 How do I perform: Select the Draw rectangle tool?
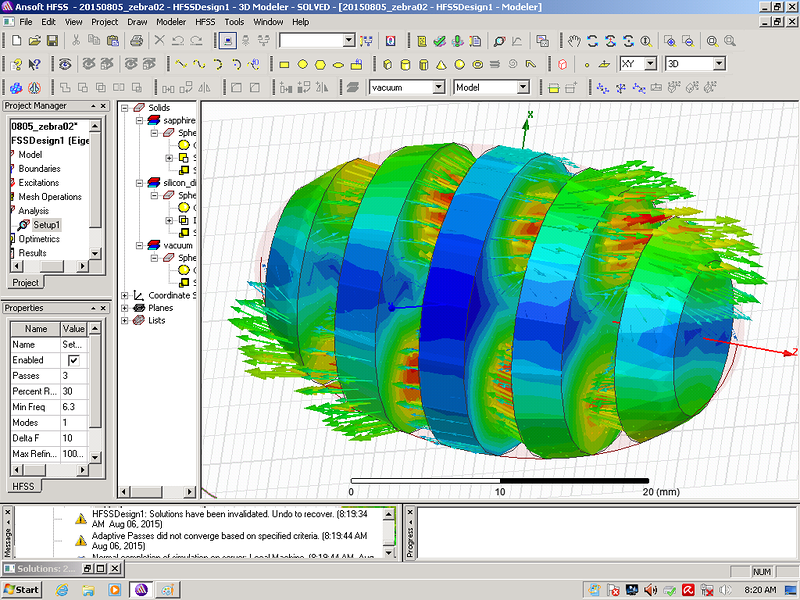coord(285,64)
